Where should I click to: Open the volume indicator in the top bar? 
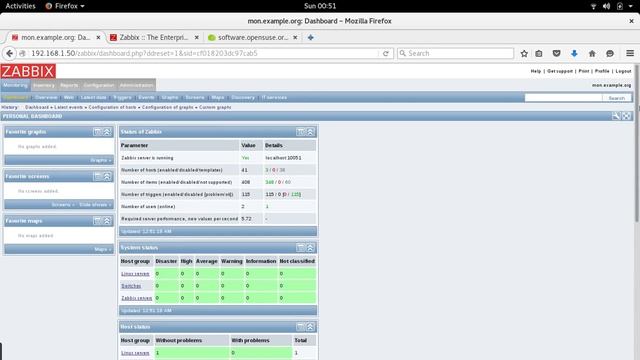tap(607, 6)
